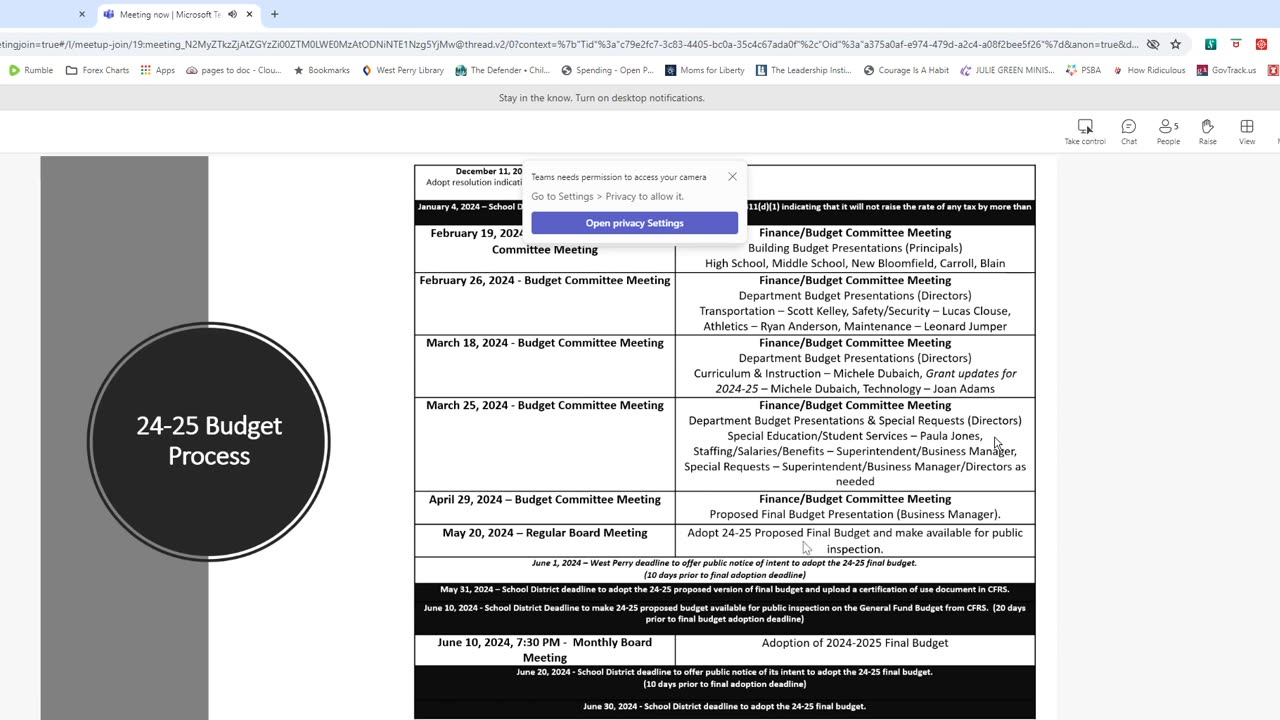Show the People participants list
The image size is (1280, 720).
point(1168,131)
